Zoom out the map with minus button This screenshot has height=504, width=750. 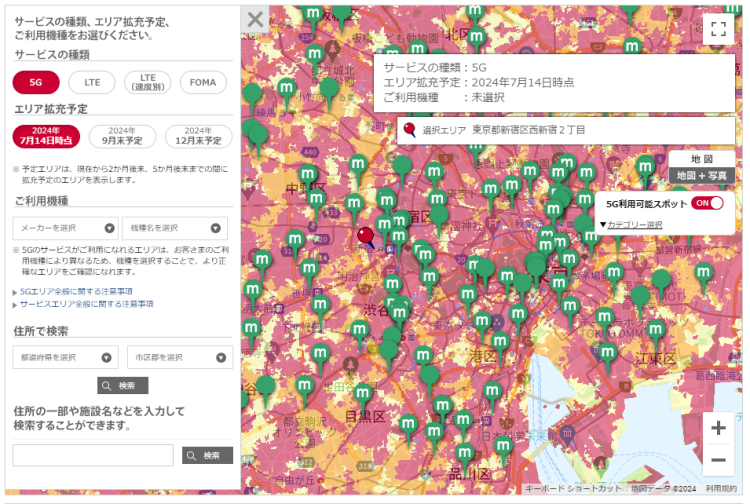pyautogui.click(x=718, y=460)
